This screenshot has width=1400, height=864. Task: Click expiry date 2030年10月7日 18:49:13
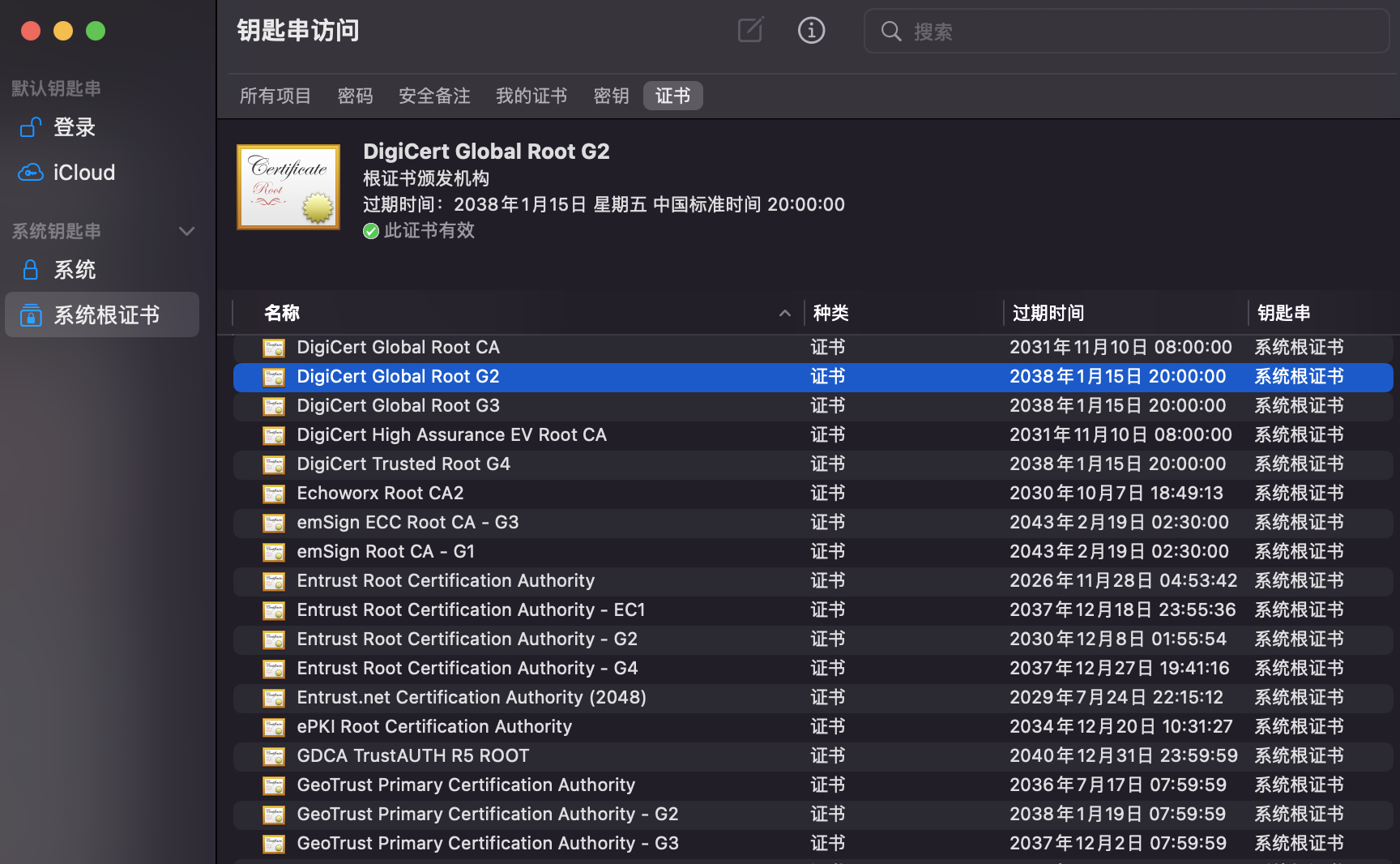(x=1116, y=493)
